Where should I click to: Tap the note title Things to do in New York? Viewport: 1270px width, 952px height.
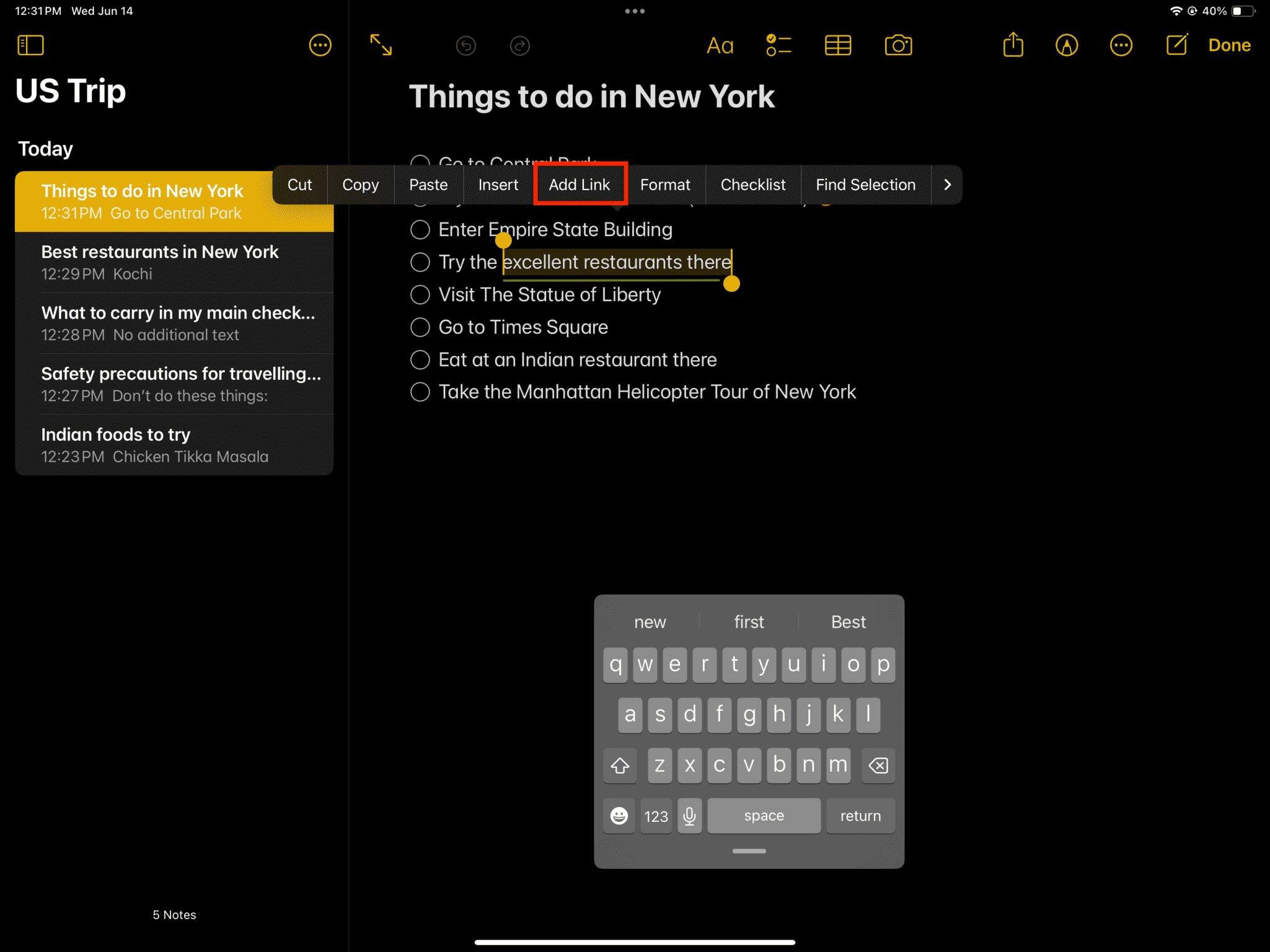tap(591, 96)
